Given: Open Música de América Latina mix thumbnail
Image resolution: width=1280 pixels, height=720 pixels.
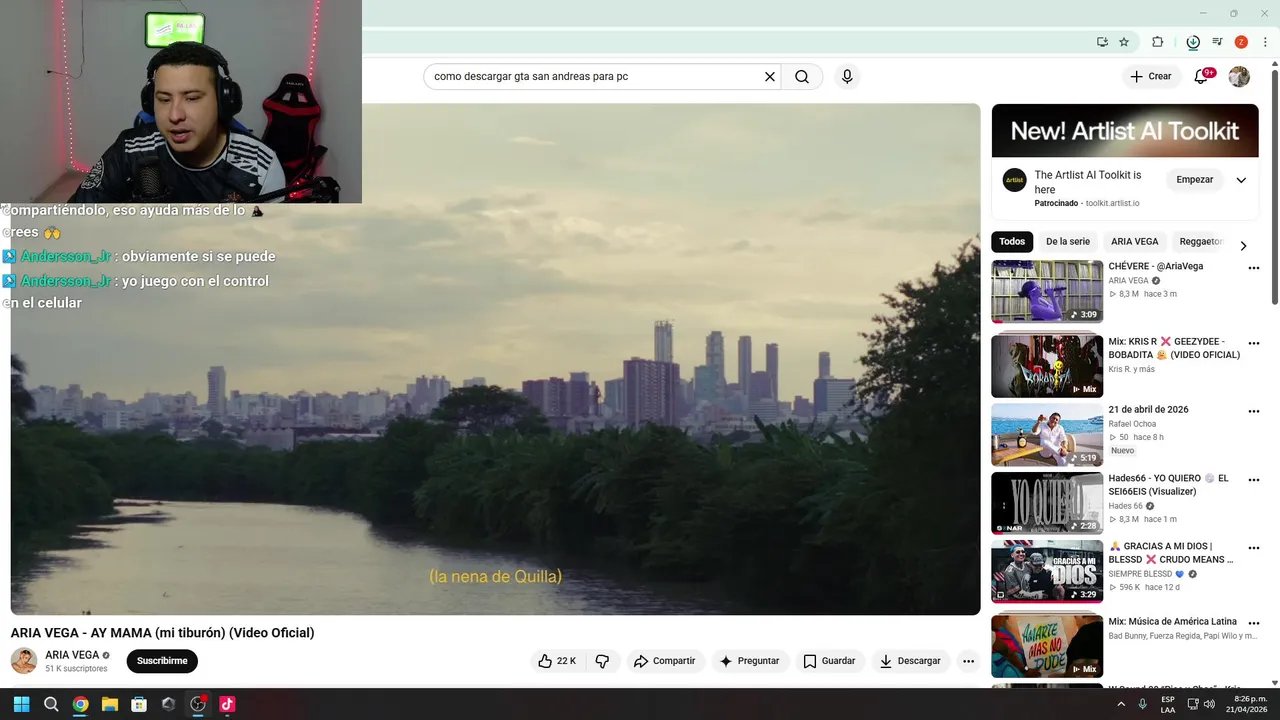Looking at the screenshot, I should click(1047, 646).
